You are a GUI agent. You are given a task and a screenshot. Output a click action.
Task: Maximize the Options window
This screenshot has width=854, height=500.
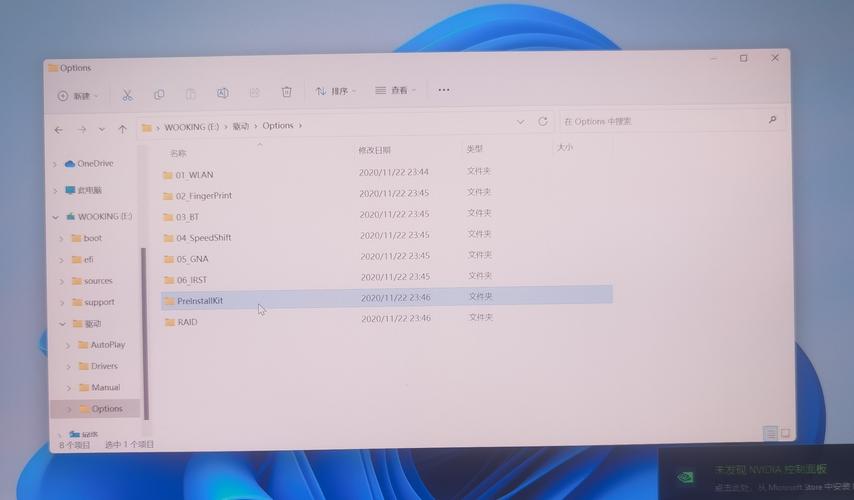(743, 58)
